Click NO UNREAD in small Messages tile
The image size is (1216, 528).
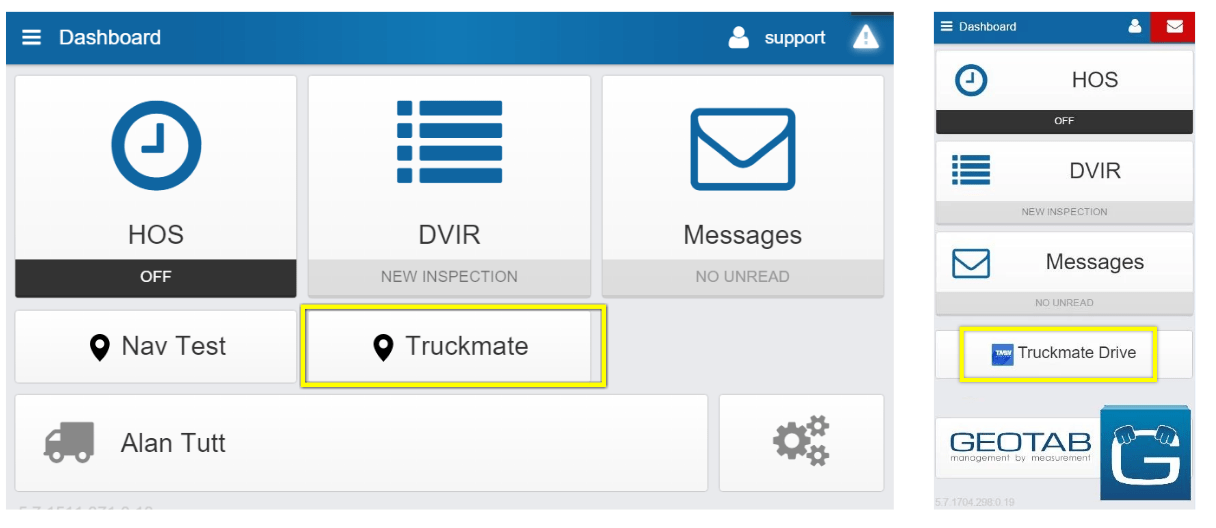click(1064, 302)
